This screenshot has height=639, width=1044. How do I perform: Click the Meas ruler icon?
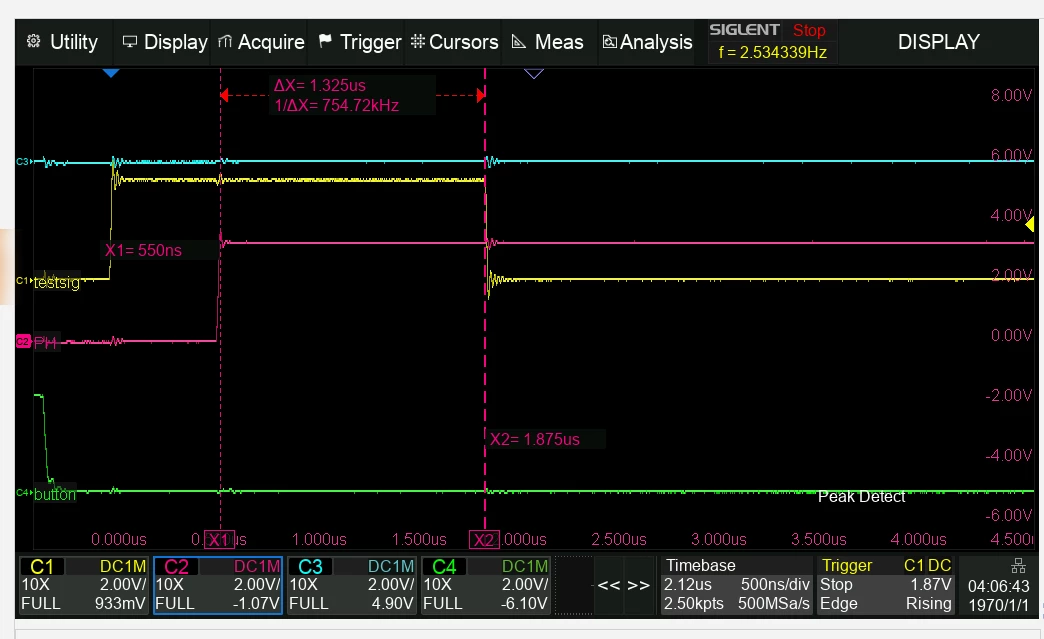click(519, 41)
